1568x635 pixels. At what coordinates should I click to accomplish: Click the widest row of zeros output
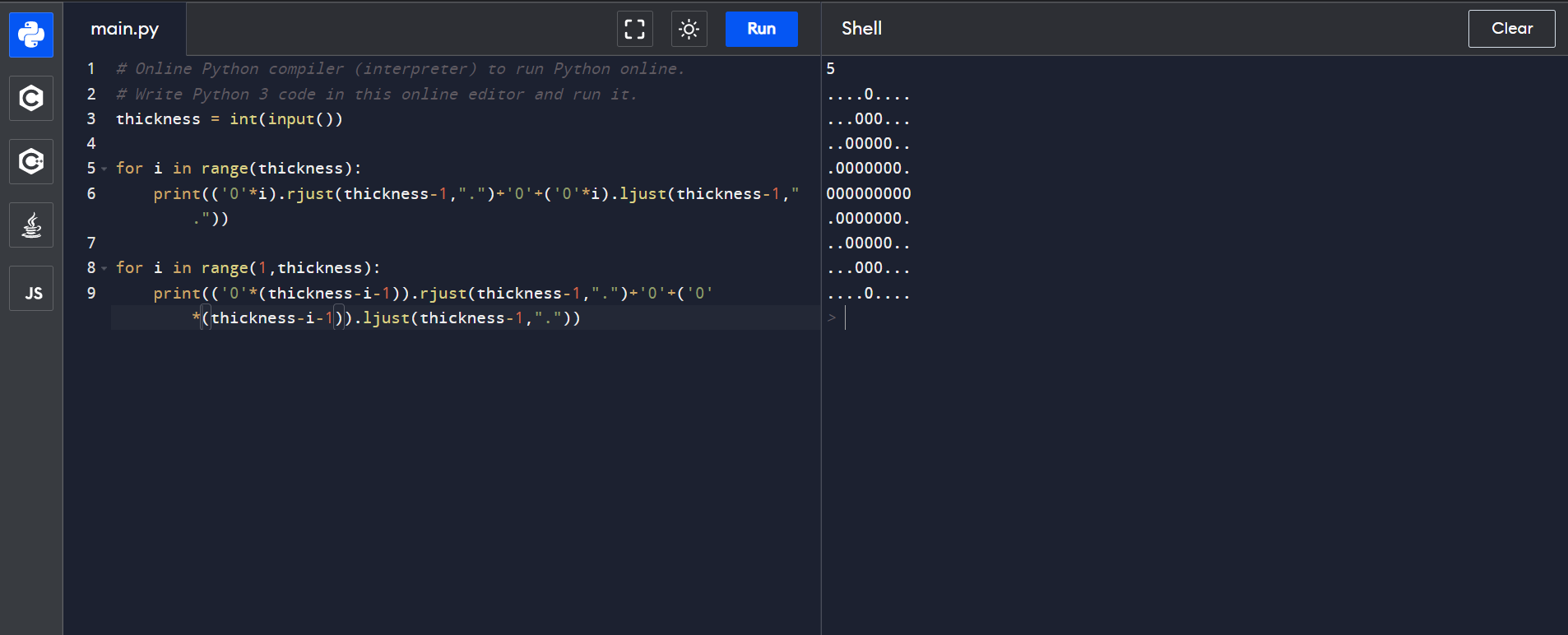coord(869,193)
